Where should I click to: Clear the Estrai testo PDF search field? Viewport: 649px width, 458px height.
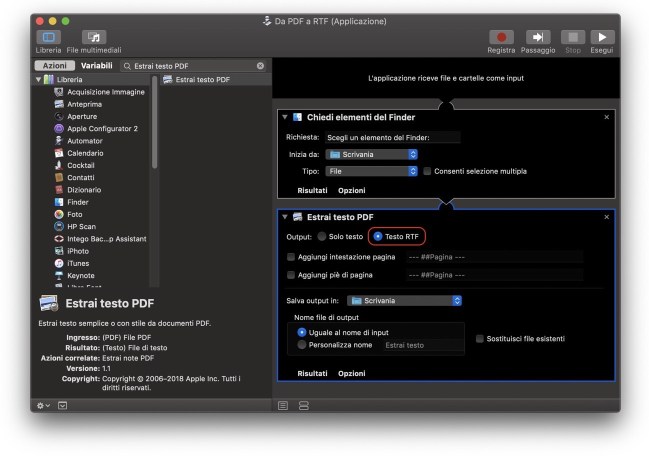pyautogui.click(x=260, y=66)
